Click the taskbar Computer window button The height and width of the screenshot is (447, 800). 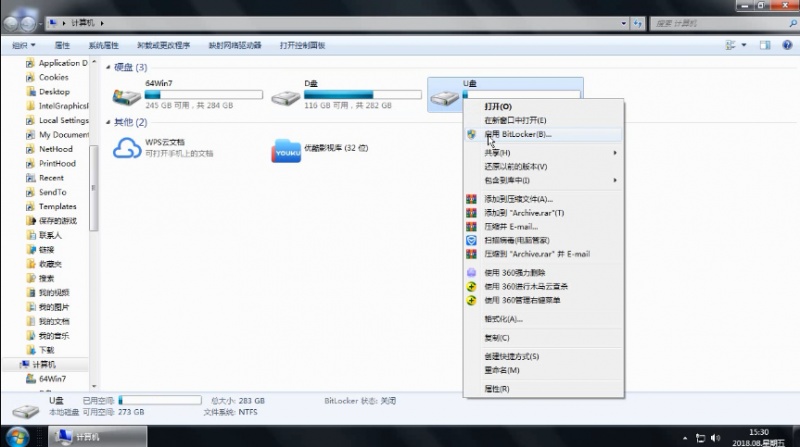click(x=97, y=437)
